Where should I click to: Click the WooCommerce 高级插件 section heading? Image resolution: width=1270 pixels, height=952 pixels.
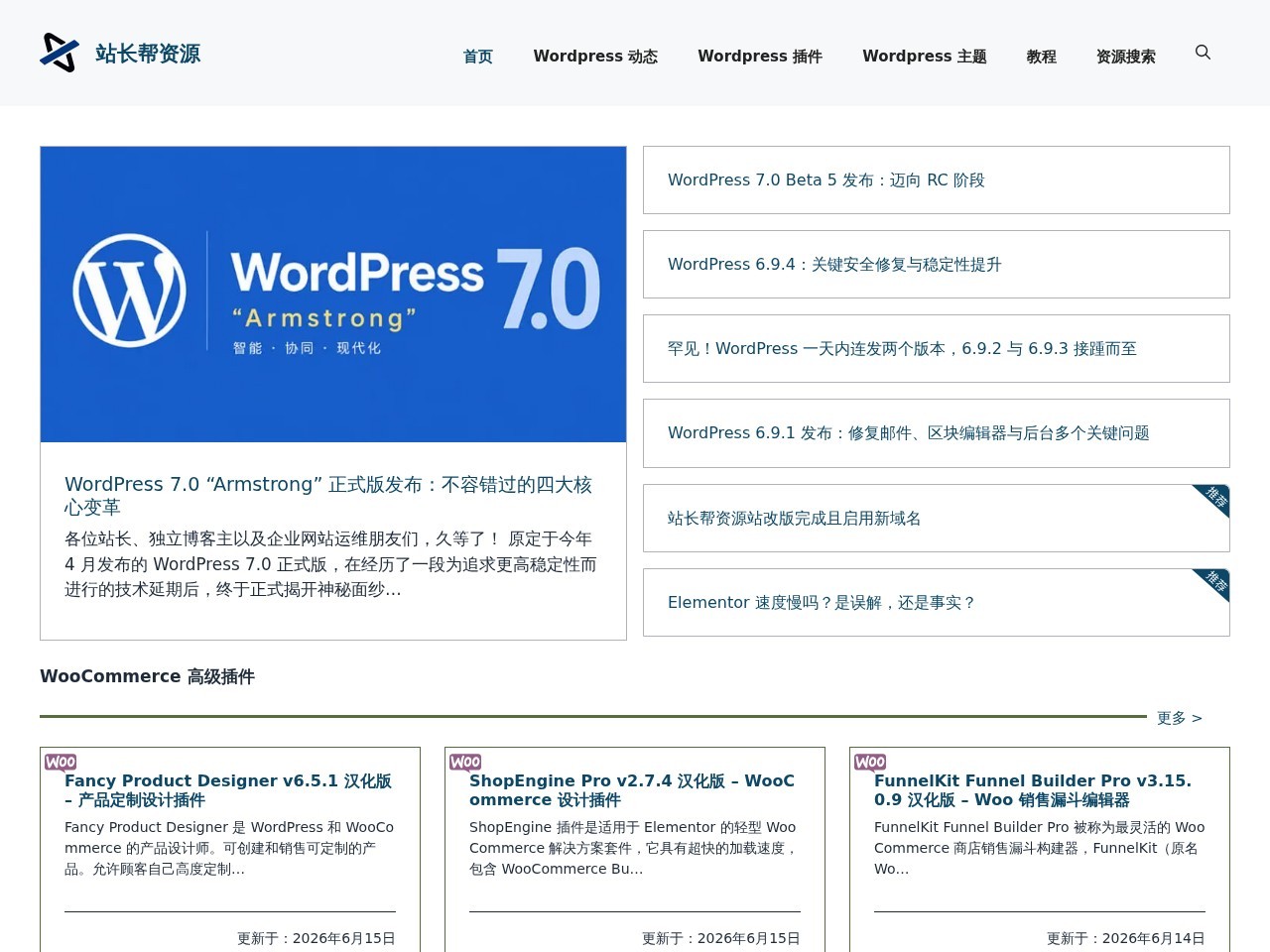click(x=147, y=676)
